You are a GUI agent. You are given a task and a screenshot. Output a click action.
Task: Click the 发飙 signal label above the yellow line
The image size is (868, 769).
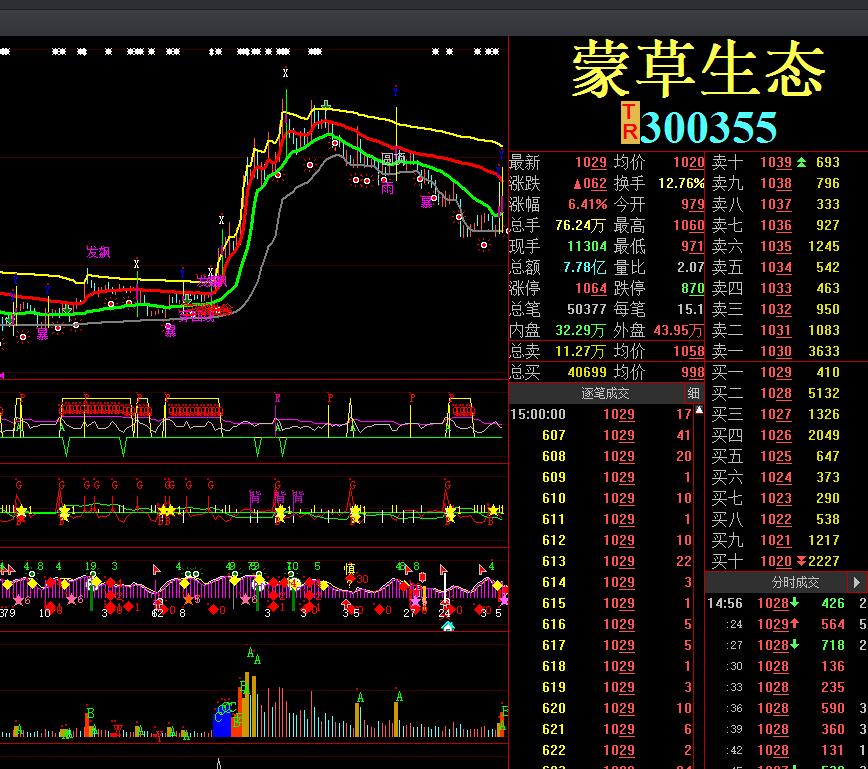[x=98, y=252]
